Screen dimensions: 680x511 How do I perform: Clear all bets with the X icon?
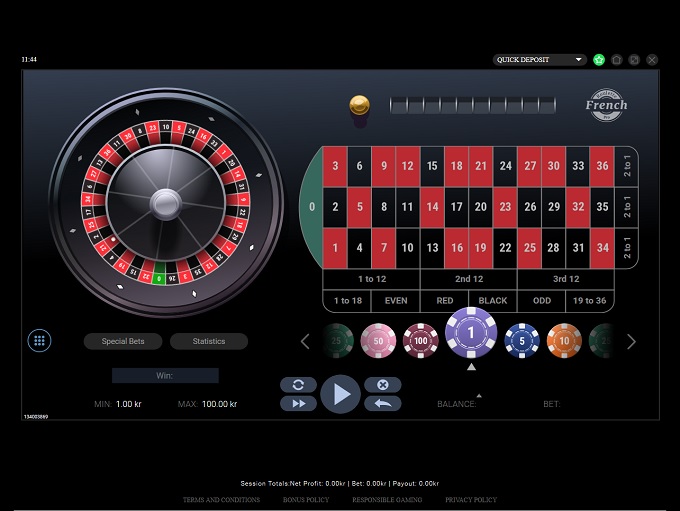pyautogui.click(x=382, y=385)
